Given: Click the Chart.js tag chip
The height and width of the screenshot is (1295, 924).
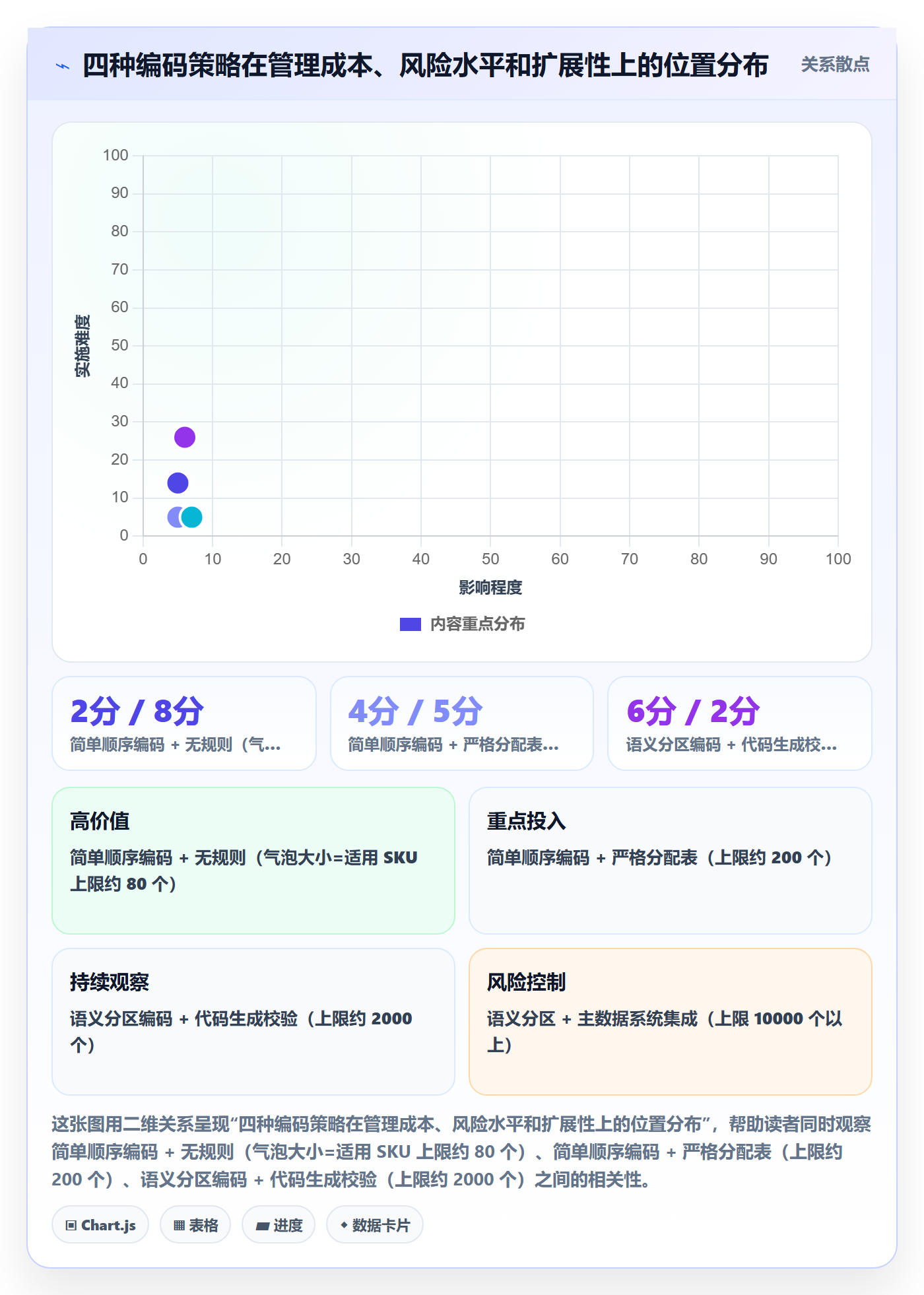Looking at the screenshot, I should (100, 1225).
